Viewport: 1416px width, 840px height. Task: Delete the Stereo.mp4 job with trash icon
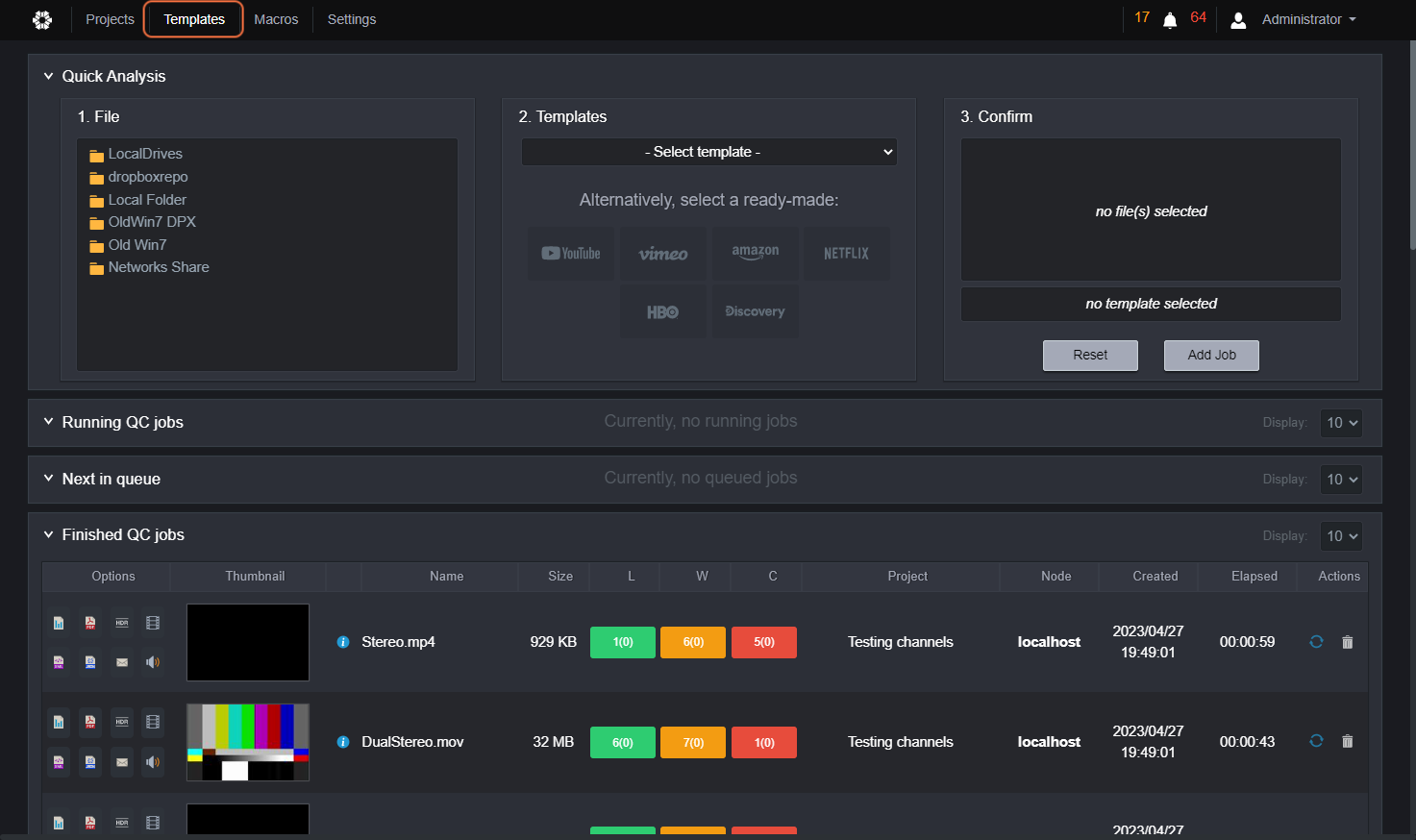tap(1347, 642)
